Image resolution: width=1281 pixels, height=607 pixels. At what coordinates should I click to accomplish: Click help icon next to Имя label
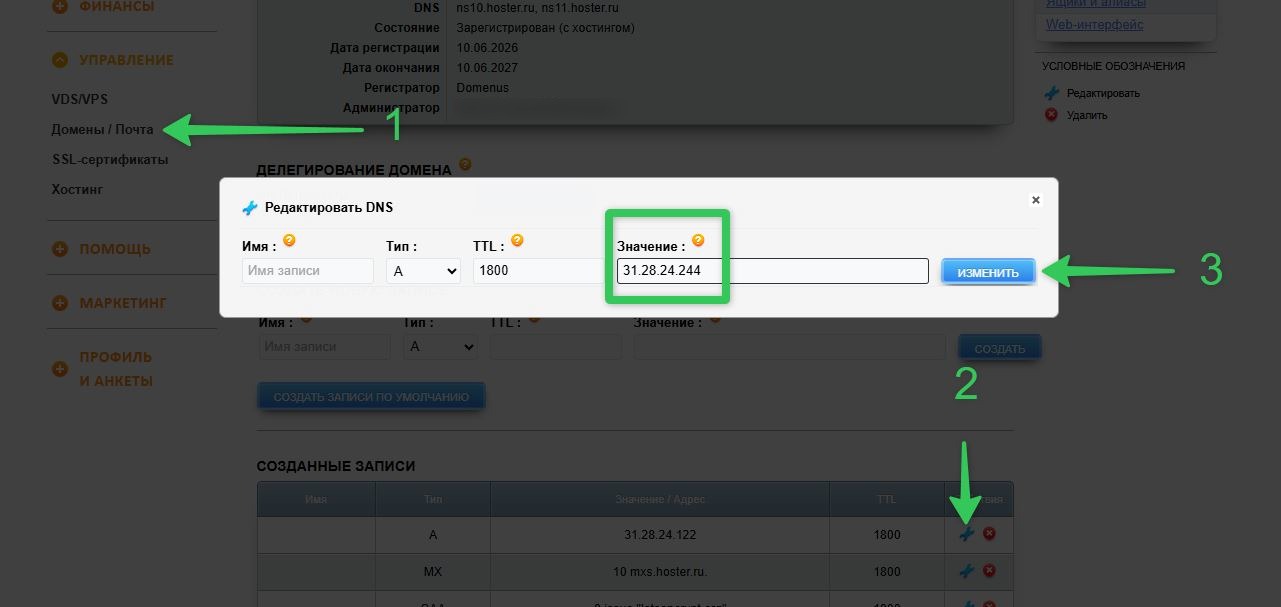coord(290,241)
